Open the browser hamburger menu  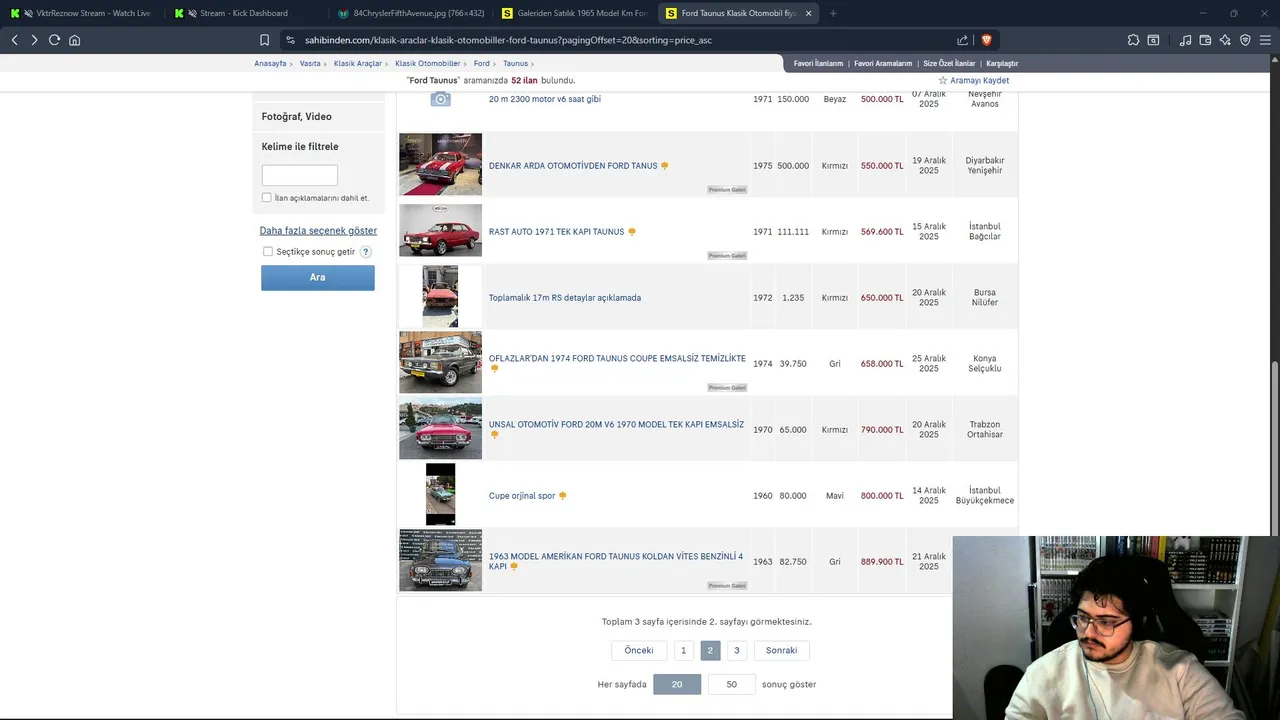[x=1266, y=40]
